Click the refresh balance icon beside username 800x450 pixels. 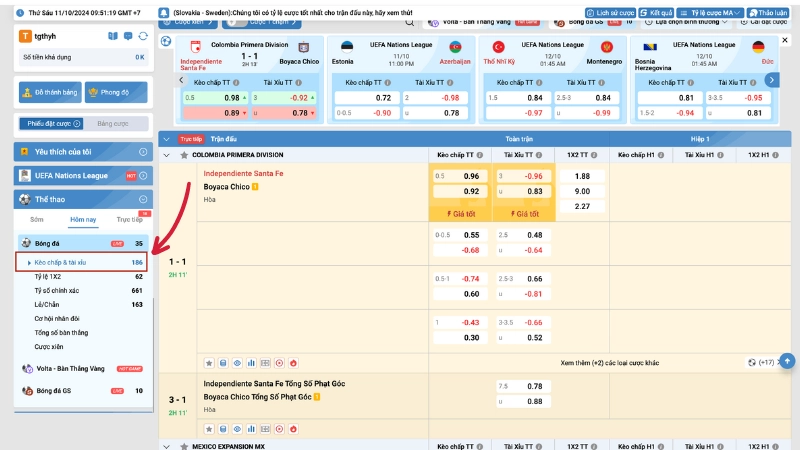143,36
